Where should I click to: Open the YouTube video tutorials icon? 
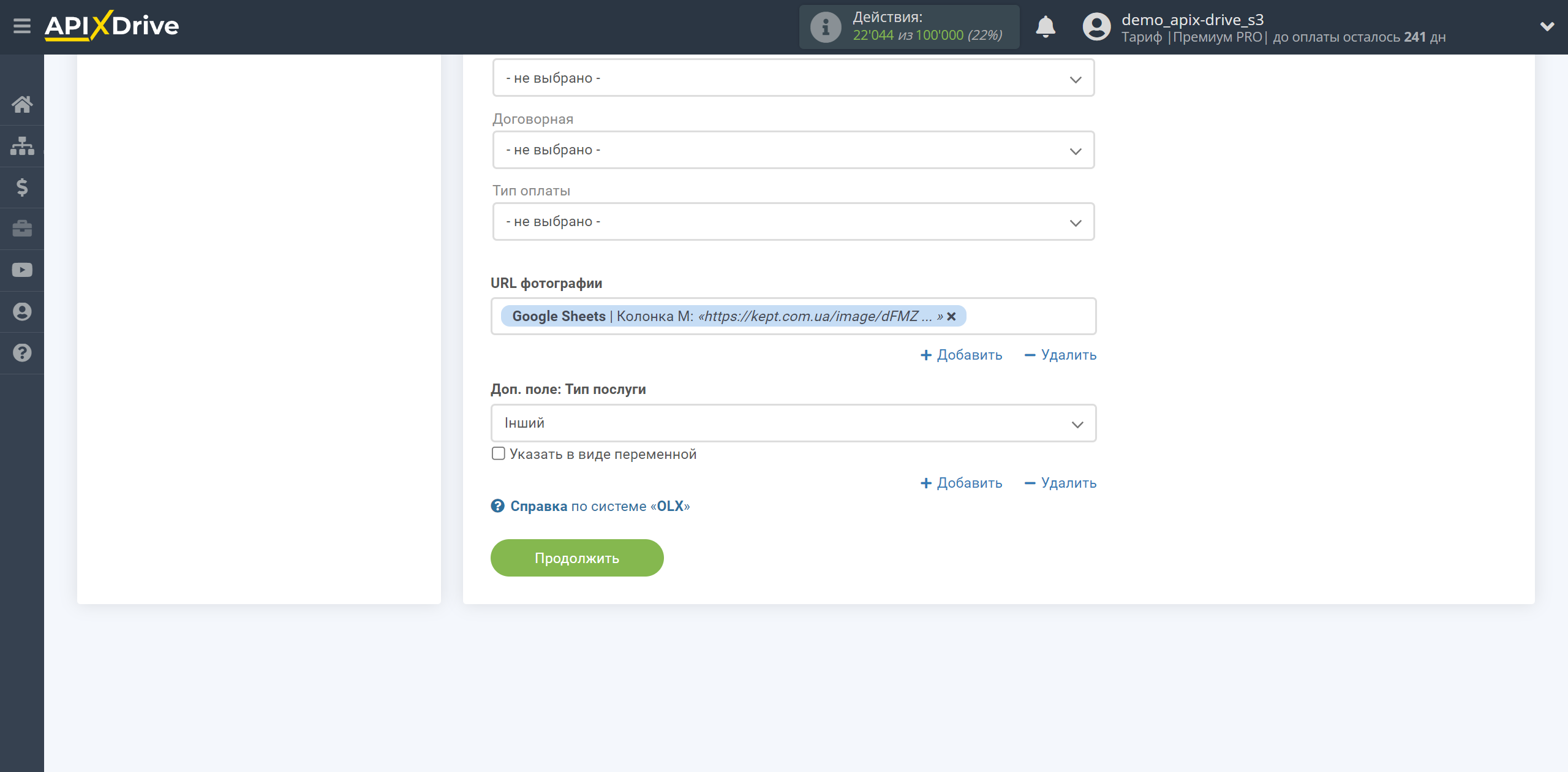pos(22,270)
